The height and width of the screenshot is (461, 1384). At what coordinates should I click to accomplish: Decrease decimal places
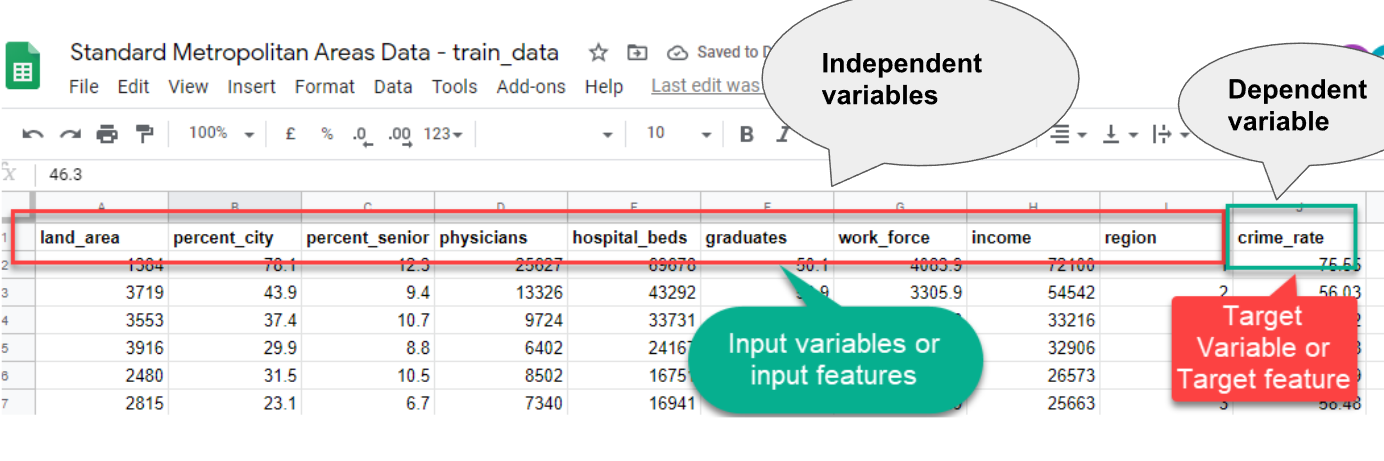362,135
